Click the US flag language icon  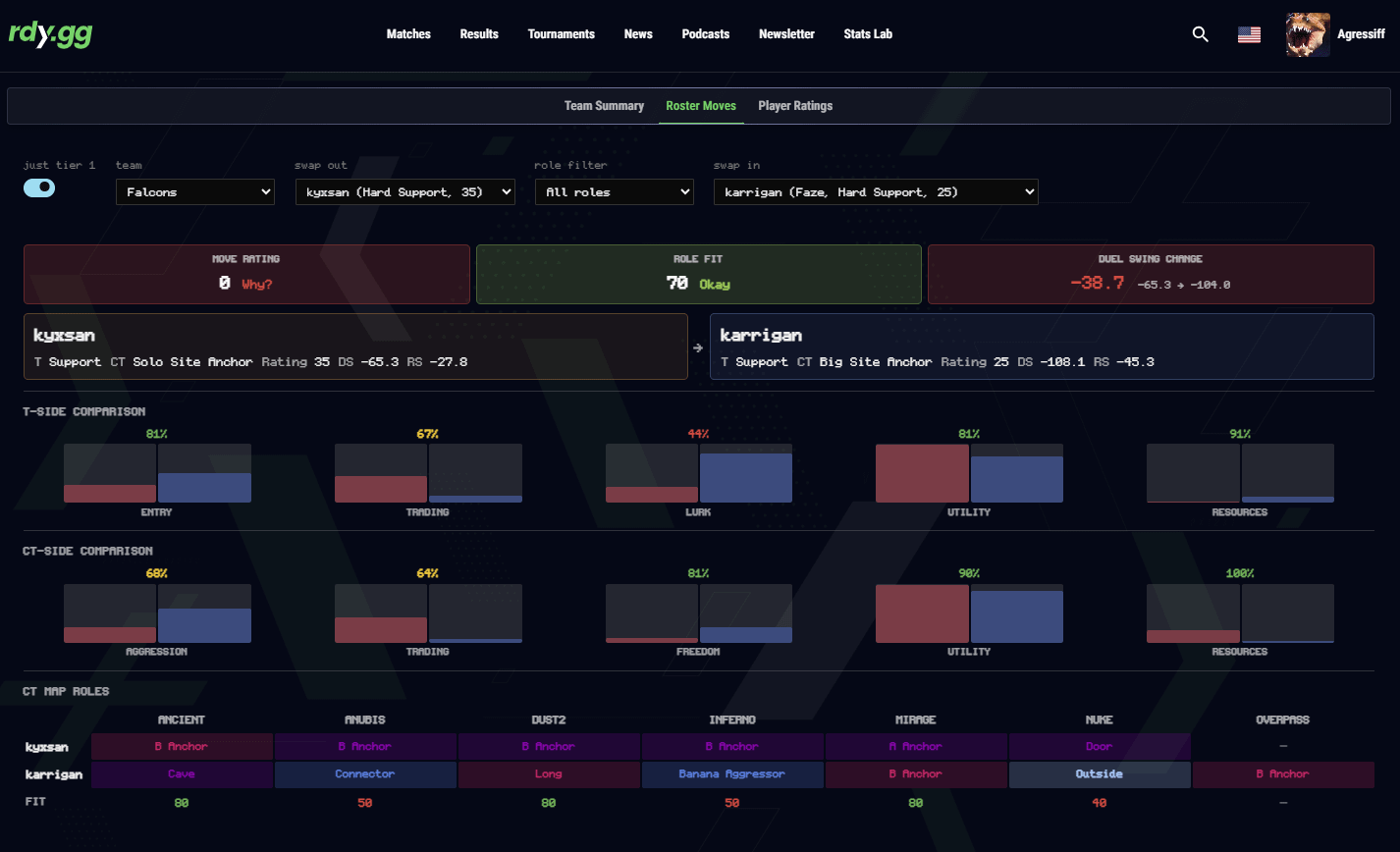[1249, 34]
